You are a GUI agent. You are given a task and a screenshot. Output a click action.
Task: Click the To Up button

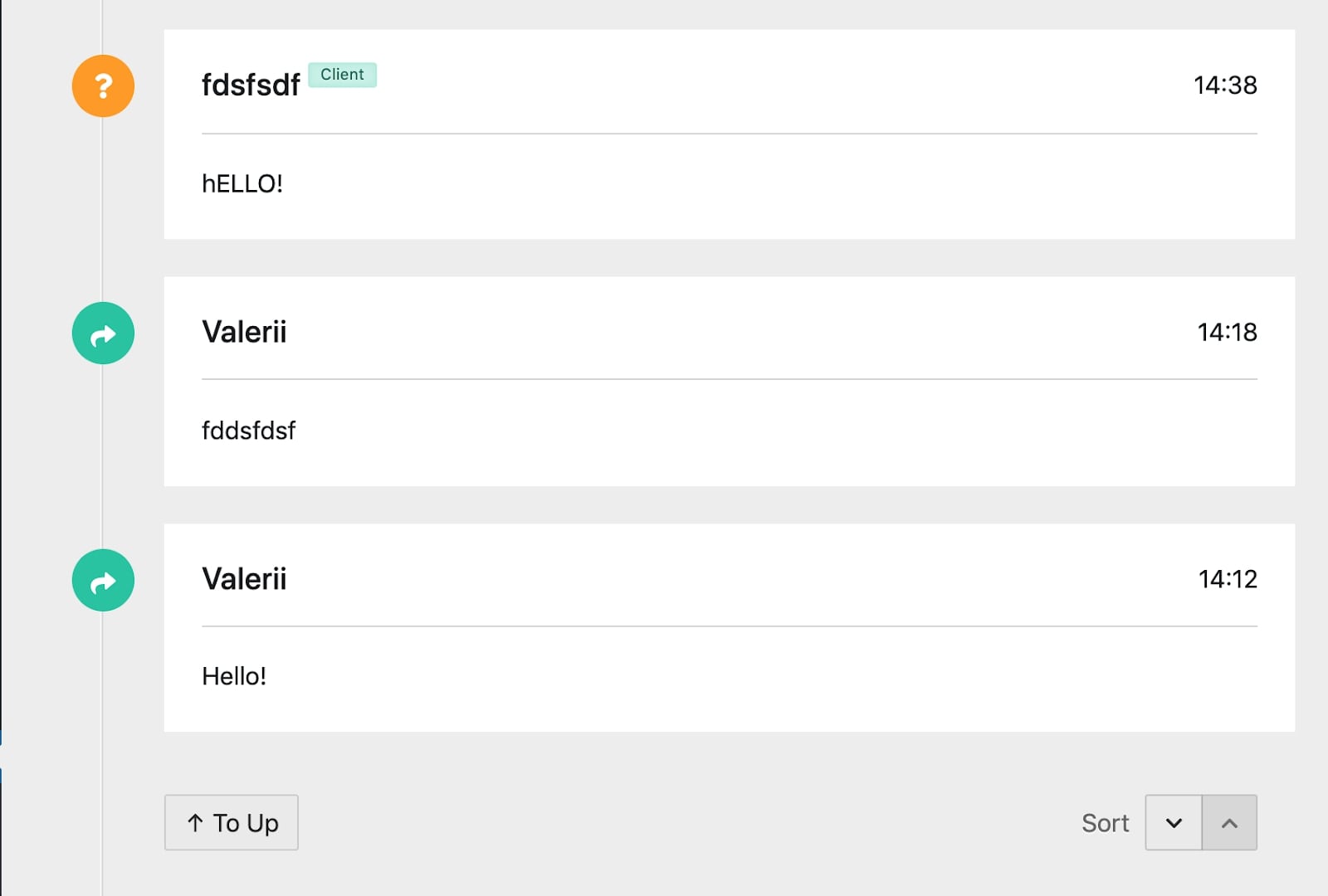pos(231,822)
